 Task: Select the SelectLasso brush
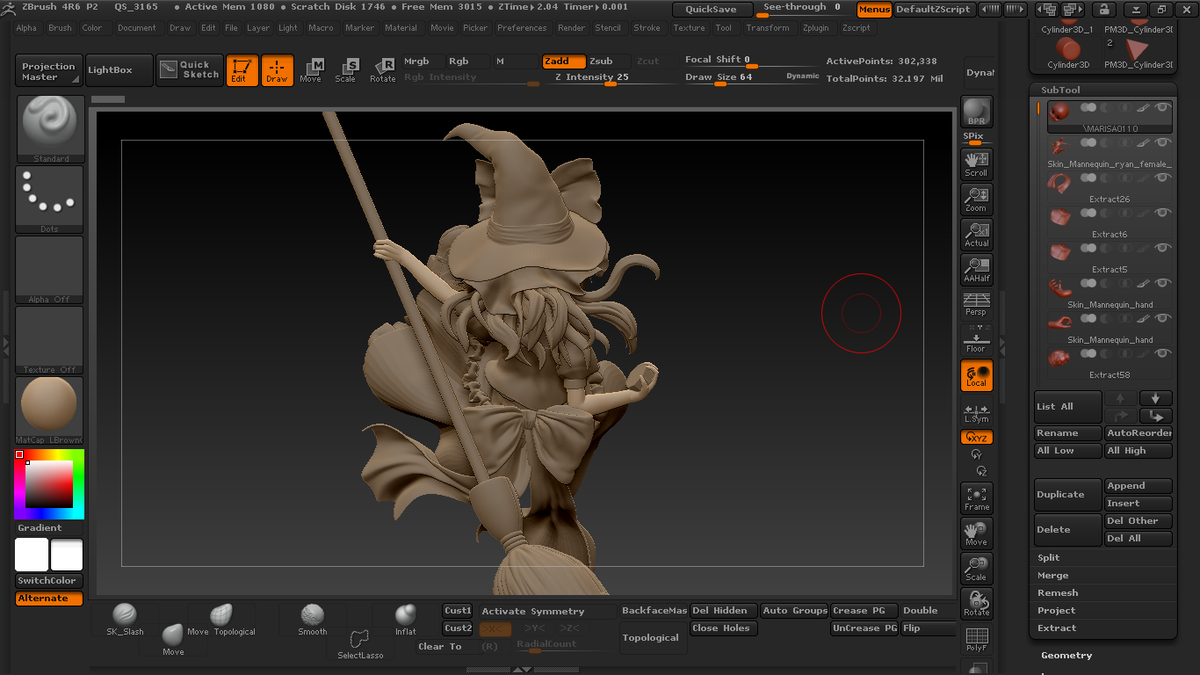point(360,645)
